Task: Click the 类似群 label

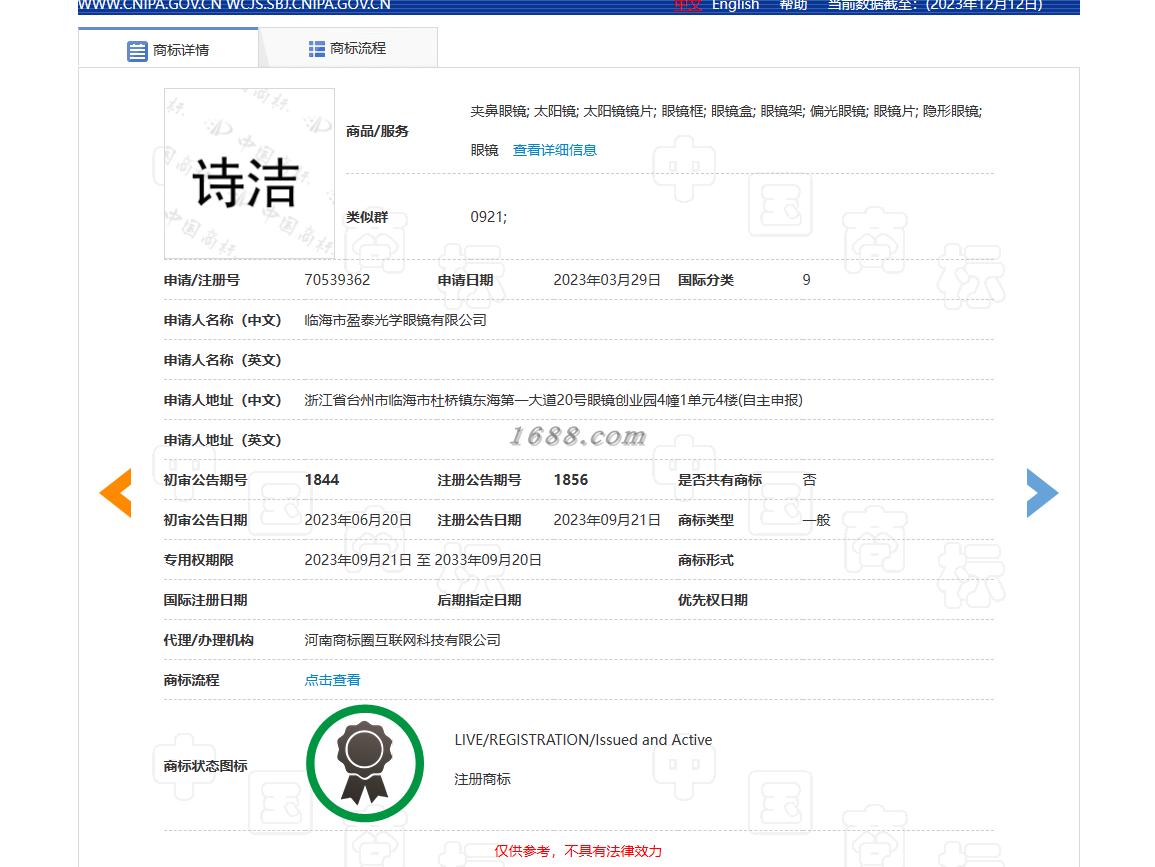Action: click(x=367, y=217)
